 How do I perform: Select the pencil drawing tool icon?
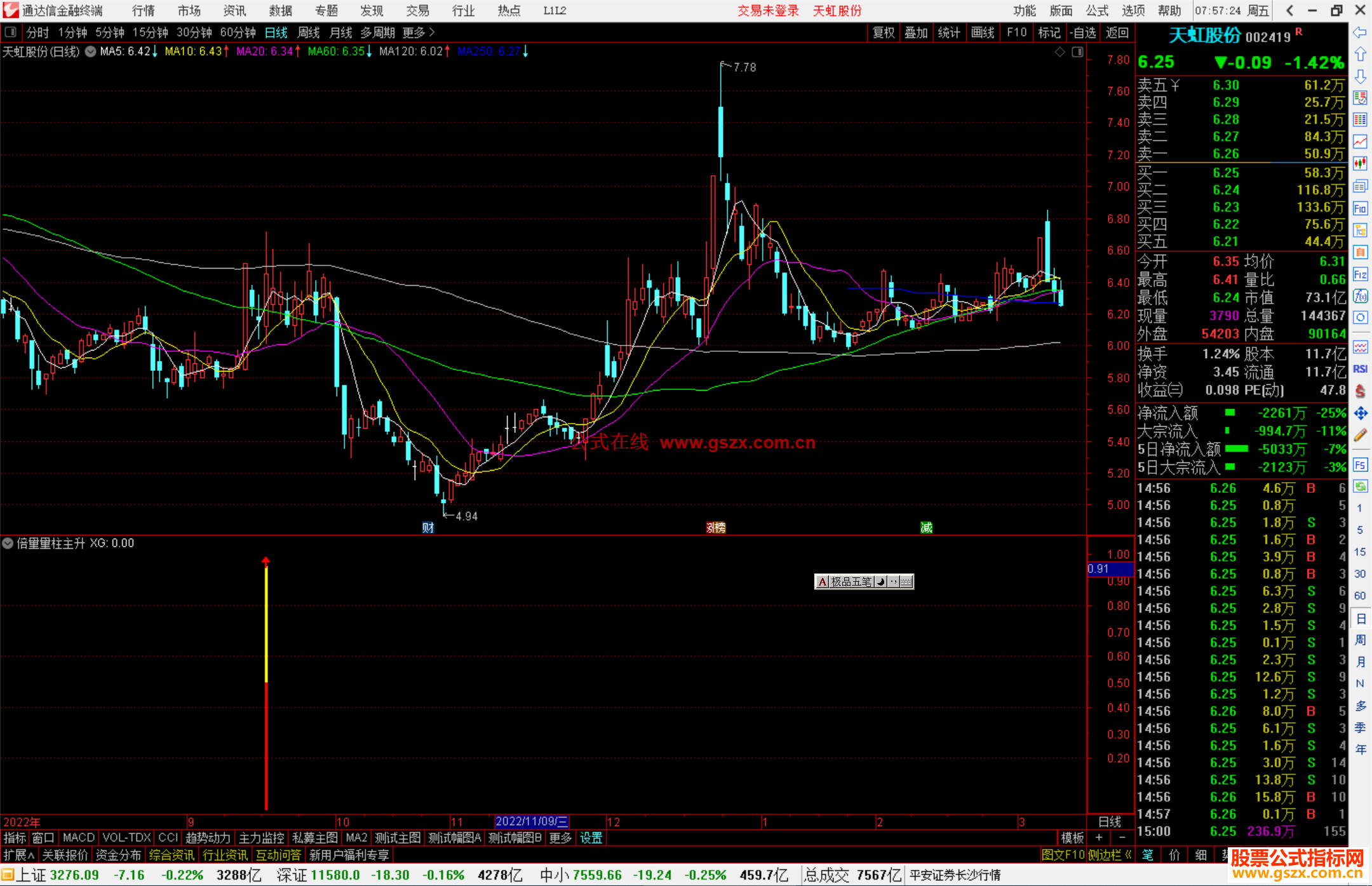tap(1360, 436)
